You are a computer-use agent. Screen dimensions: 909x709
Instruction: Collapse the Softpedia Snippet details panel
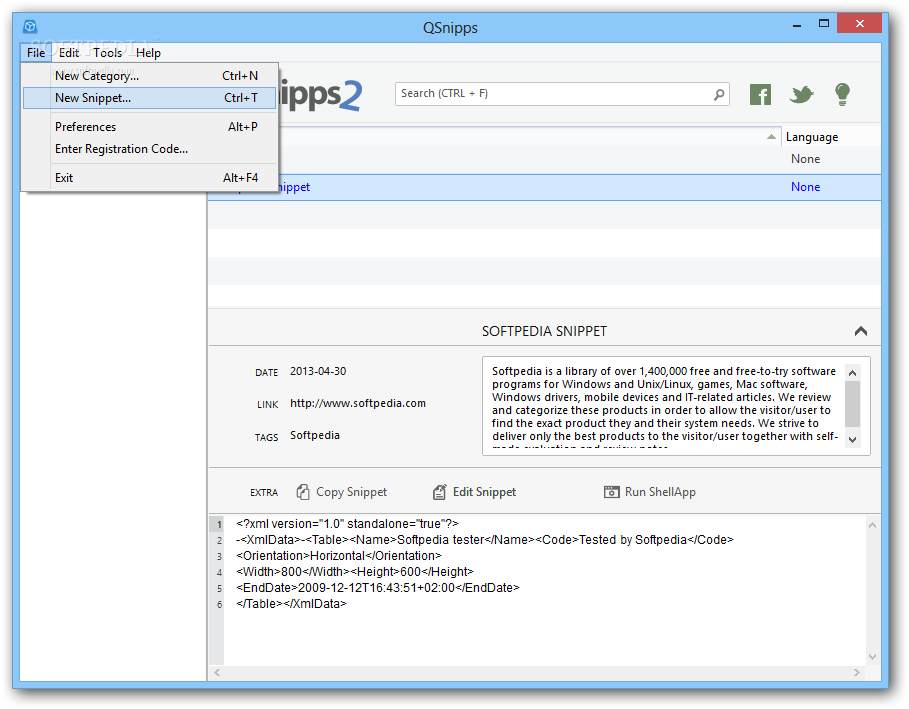[861, 331]
